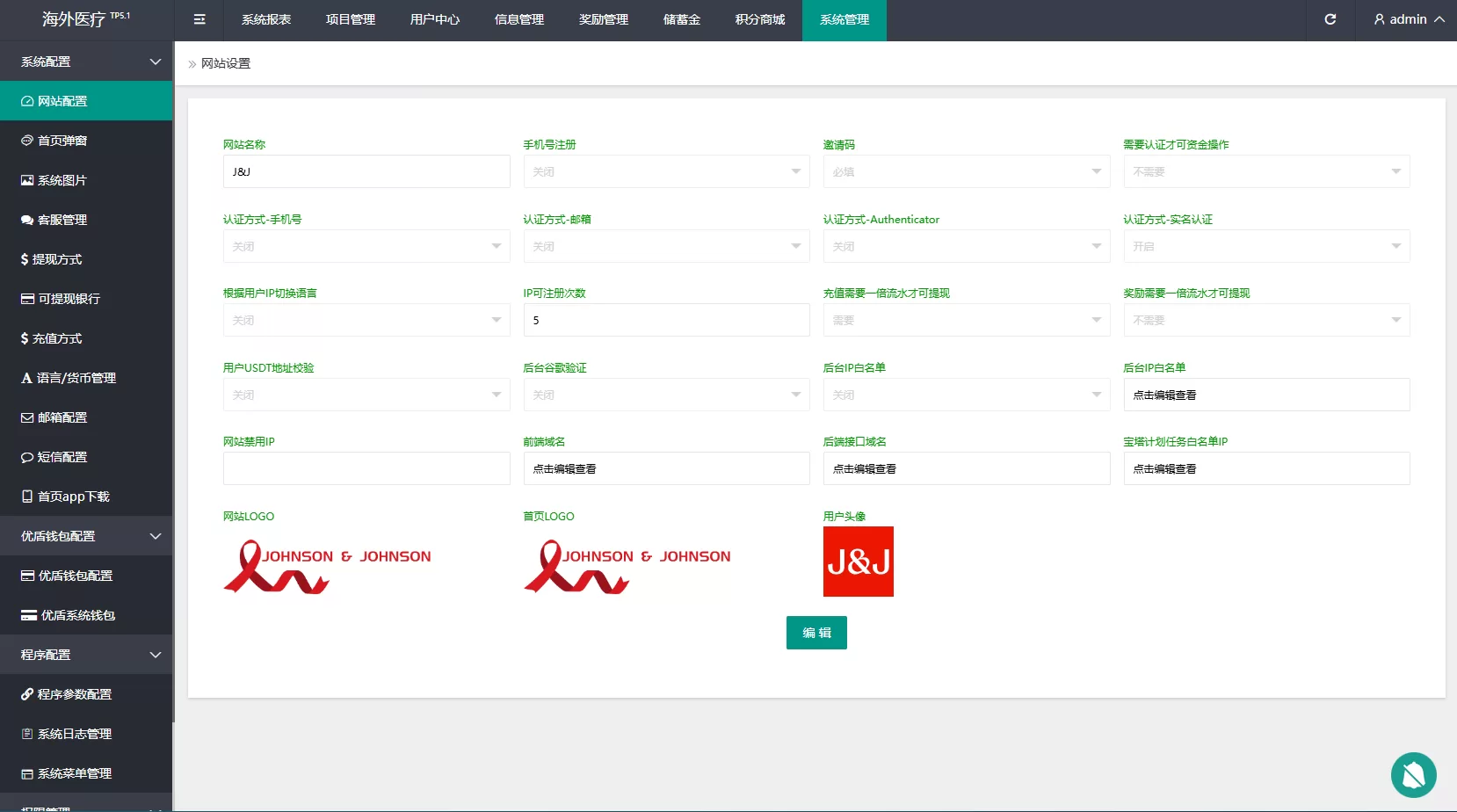Click the 网站名称 input field

click(x=366, y=171)
